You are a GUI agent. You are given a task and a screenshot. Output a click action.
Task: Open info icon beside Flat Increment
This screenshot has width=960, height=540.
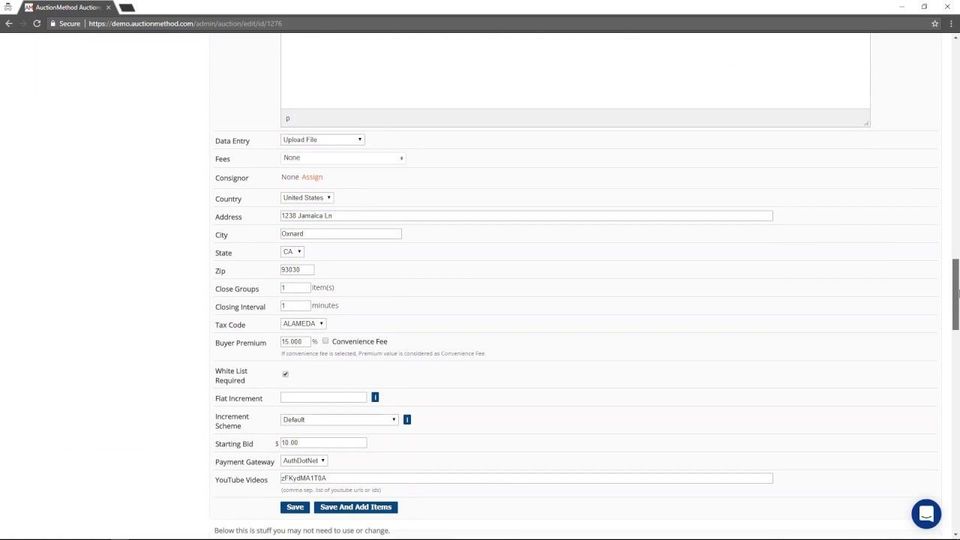click(x=375, y=397)
